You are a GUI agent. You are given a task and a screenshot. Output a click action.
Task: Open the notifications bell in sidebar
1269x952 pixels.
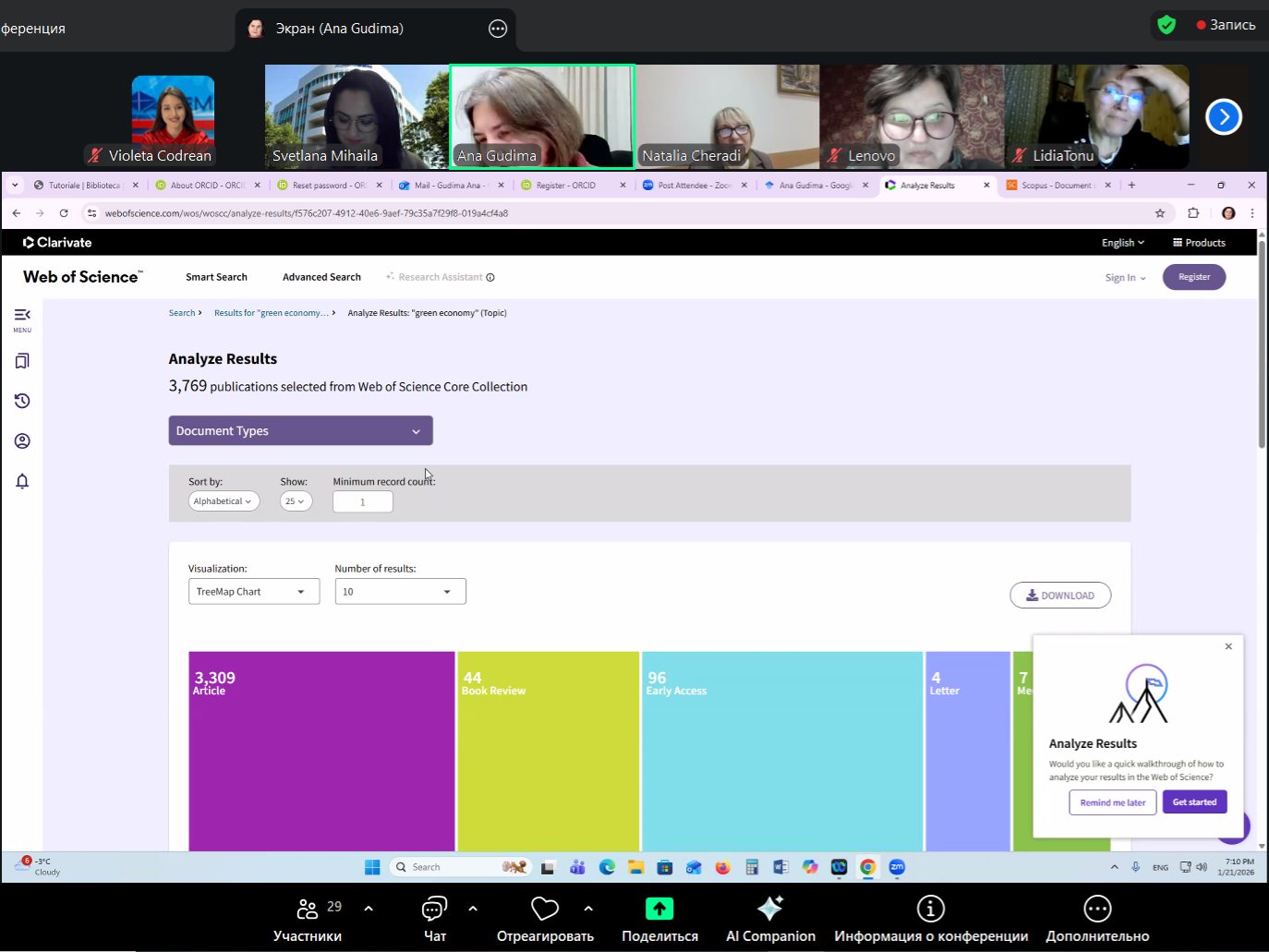pyautogui.click(x=22, y=481)
